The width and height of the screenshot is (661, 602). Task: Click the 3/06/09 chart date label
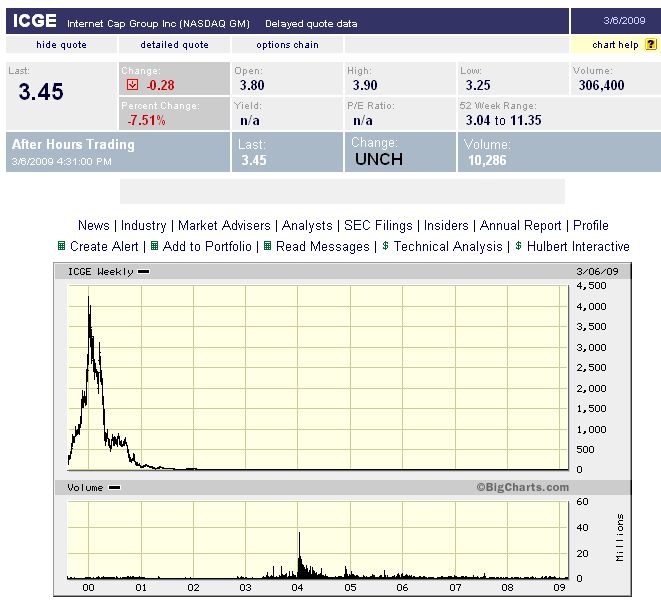(597, 271)
